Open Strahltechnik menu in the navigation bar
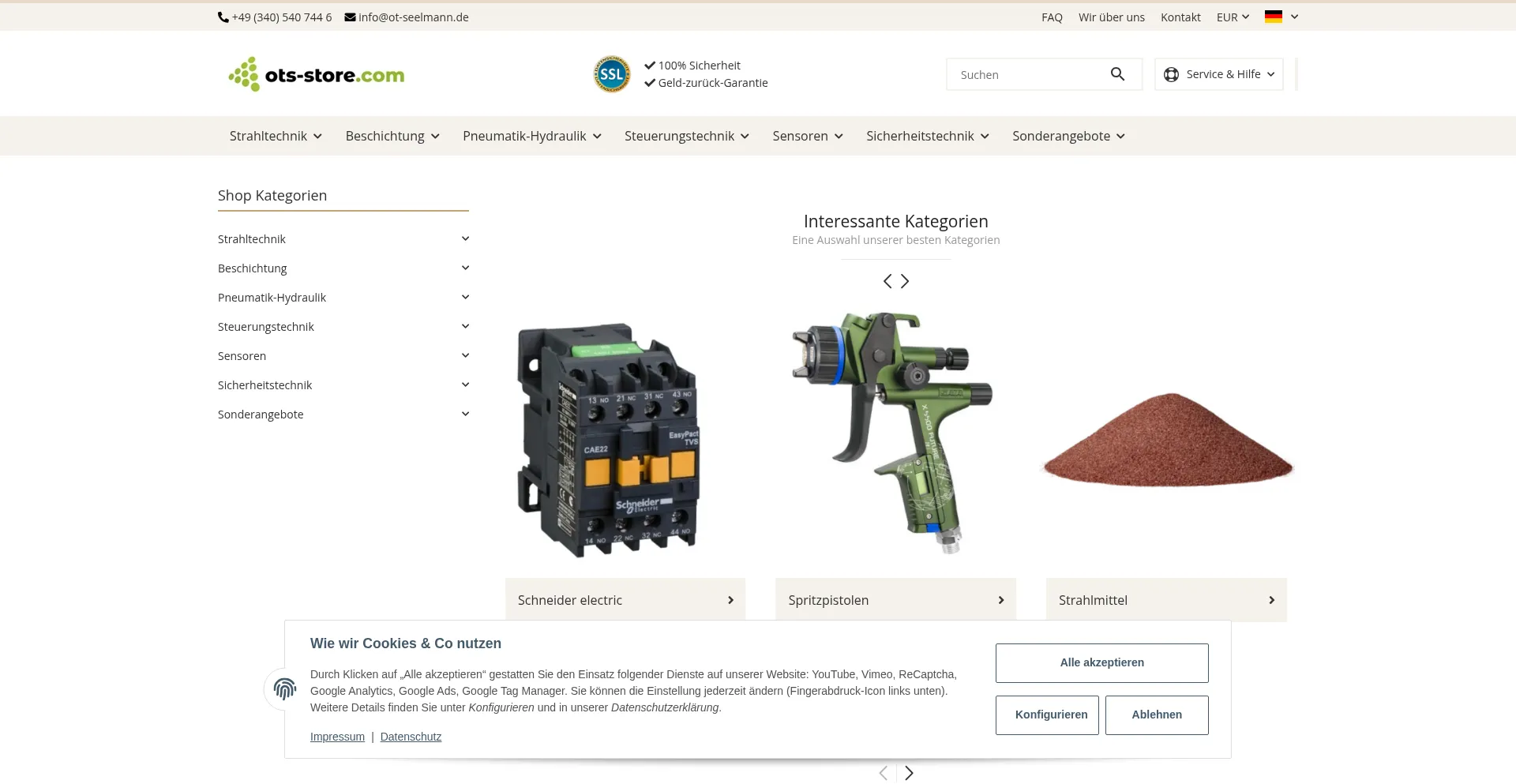 276,136
